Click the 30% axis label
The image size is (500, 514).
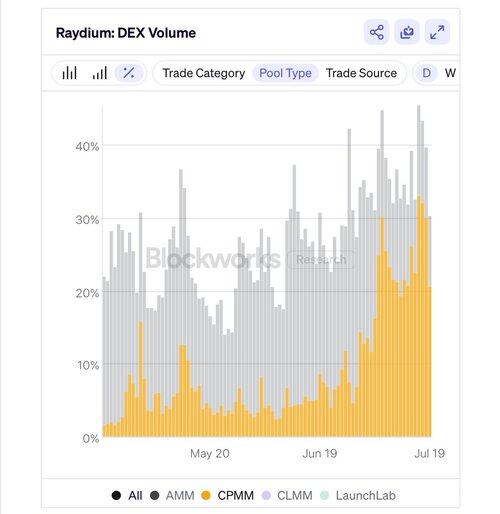[87, 220]
